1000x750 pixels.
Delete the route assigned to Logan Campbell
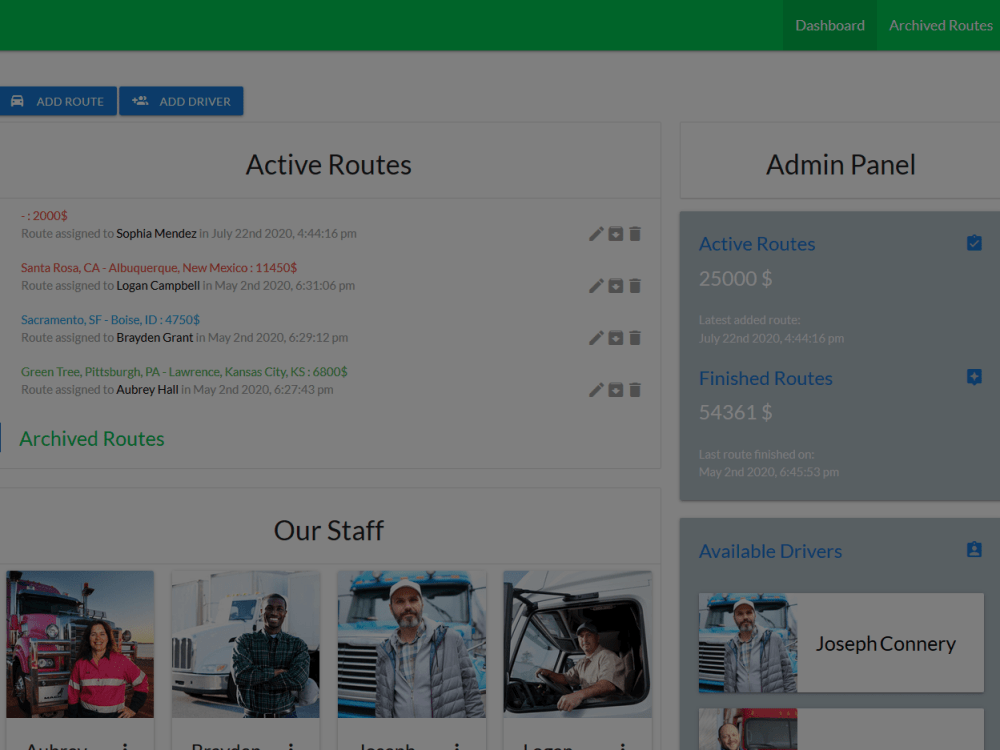click(x=635, y=285)
